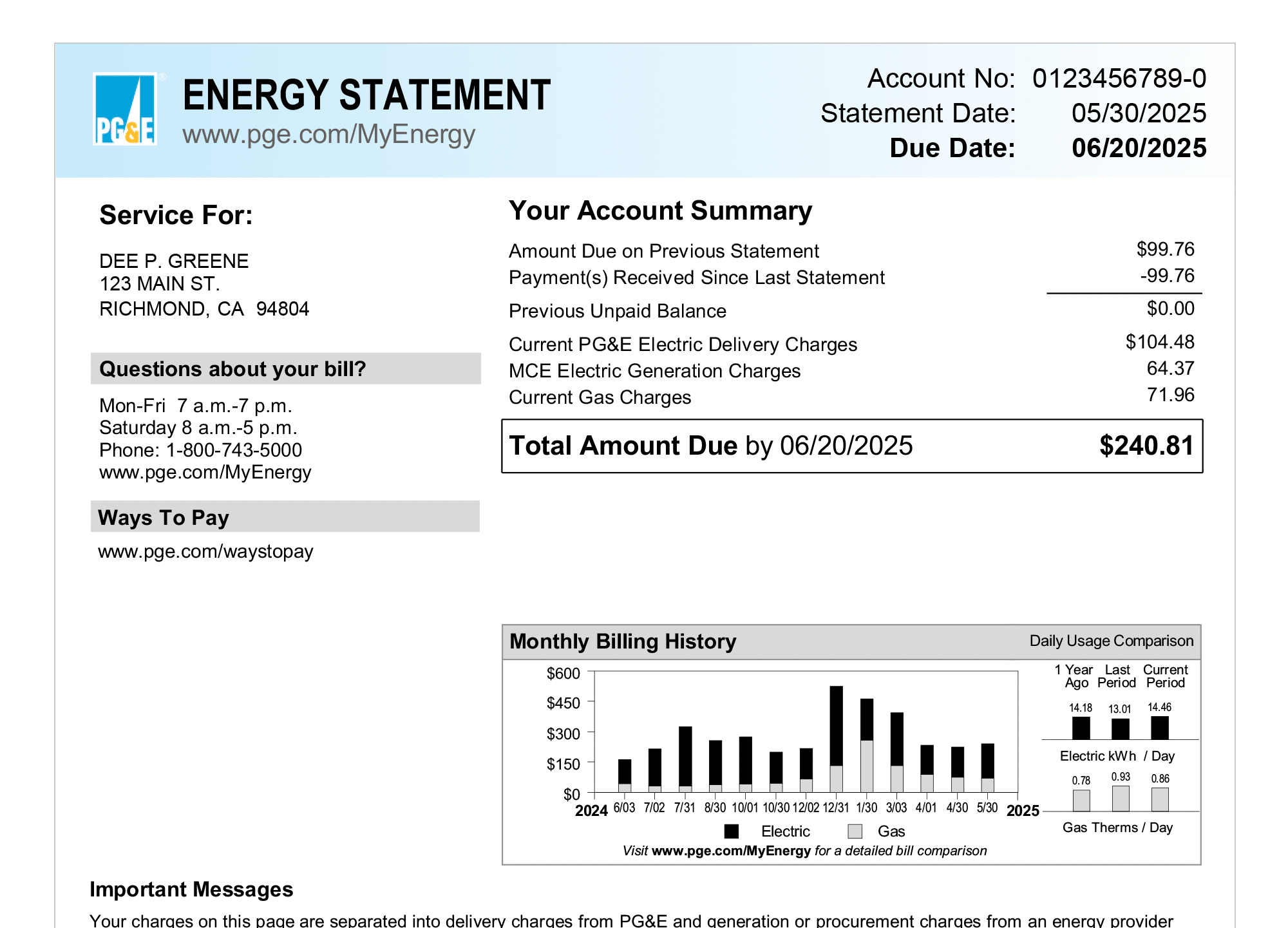The width and height of the screenshot is (1288, 928).
Task: Select the $240.81 total amount due
Action: tap(1146, 446)
